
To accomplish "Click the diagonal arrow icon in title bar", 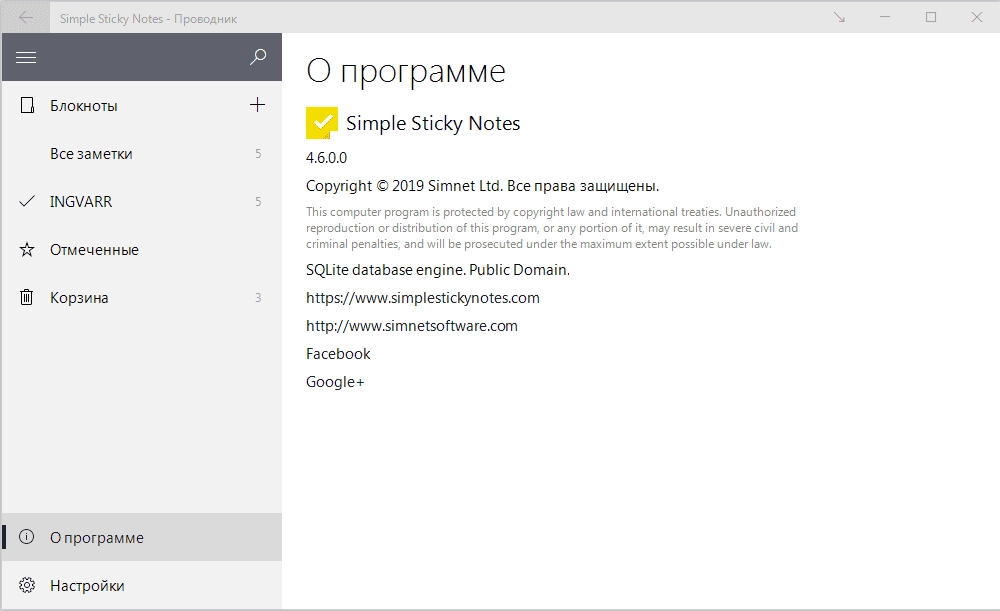I will 839,18.
